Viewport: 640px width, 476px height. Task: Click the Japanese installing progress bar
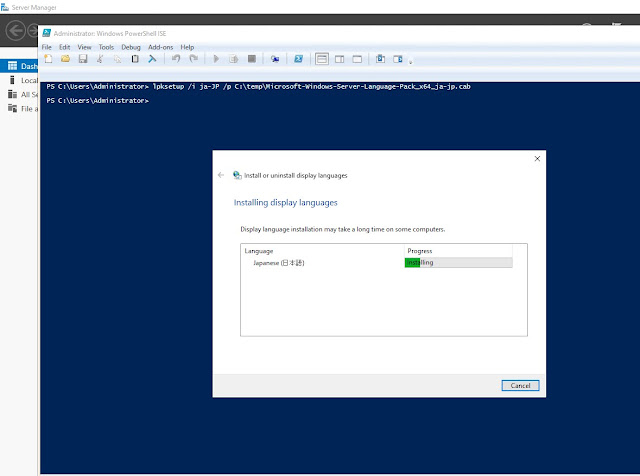458,262
